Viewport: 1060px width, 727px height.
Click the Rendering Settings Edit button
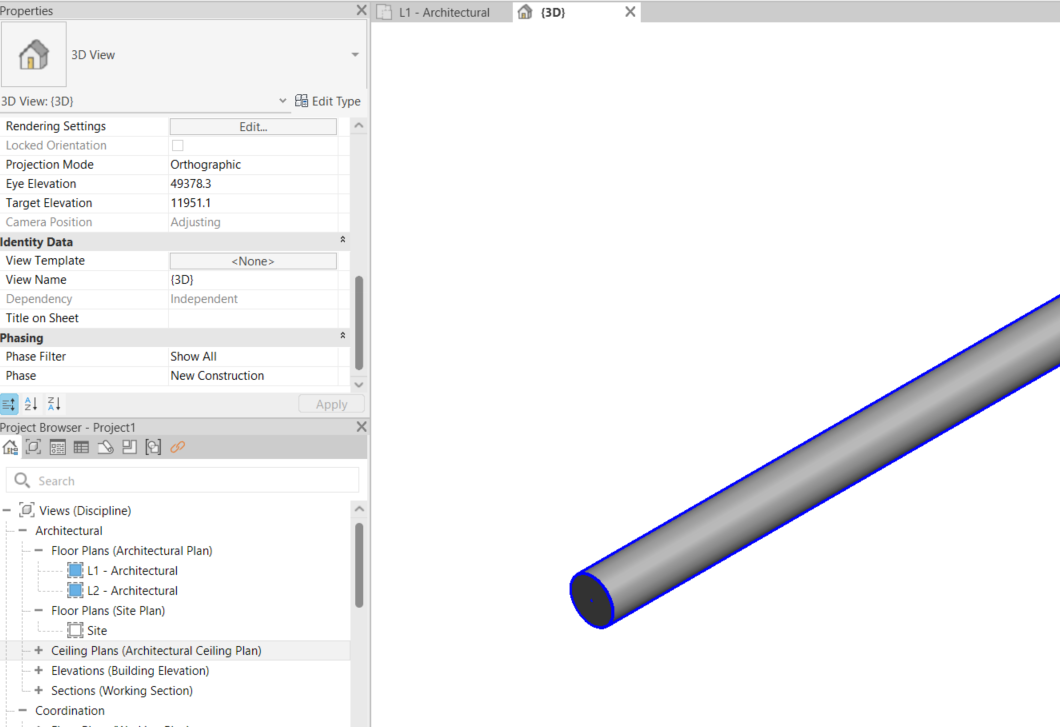pos(253,127)
